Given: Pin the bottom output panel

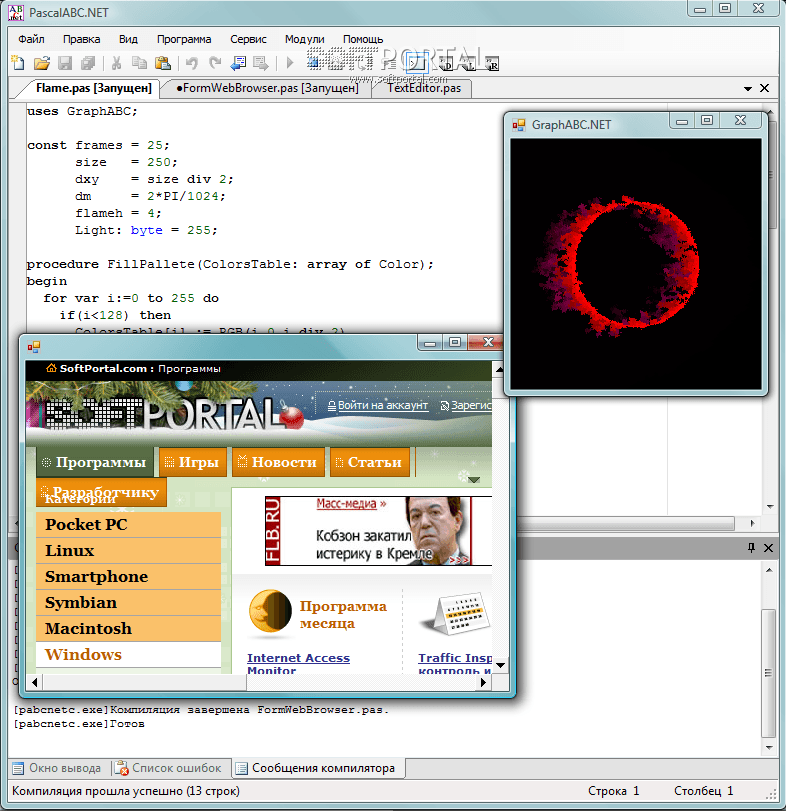Looking at the screenshot, I should pos(751,548).
